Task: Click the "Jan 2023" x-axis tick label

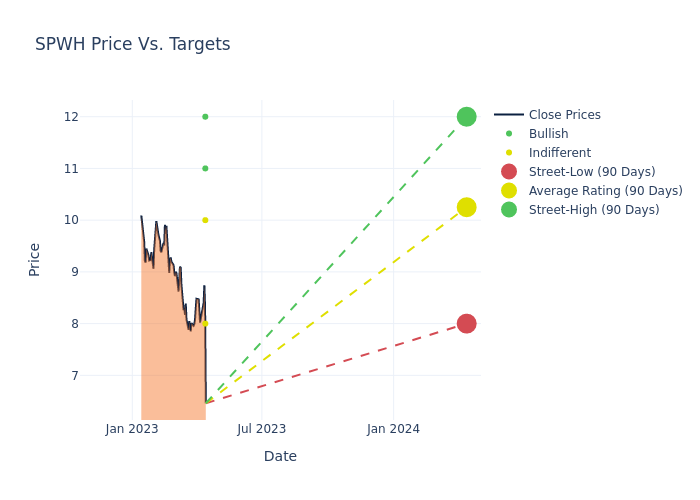Action: pos(132,429)
